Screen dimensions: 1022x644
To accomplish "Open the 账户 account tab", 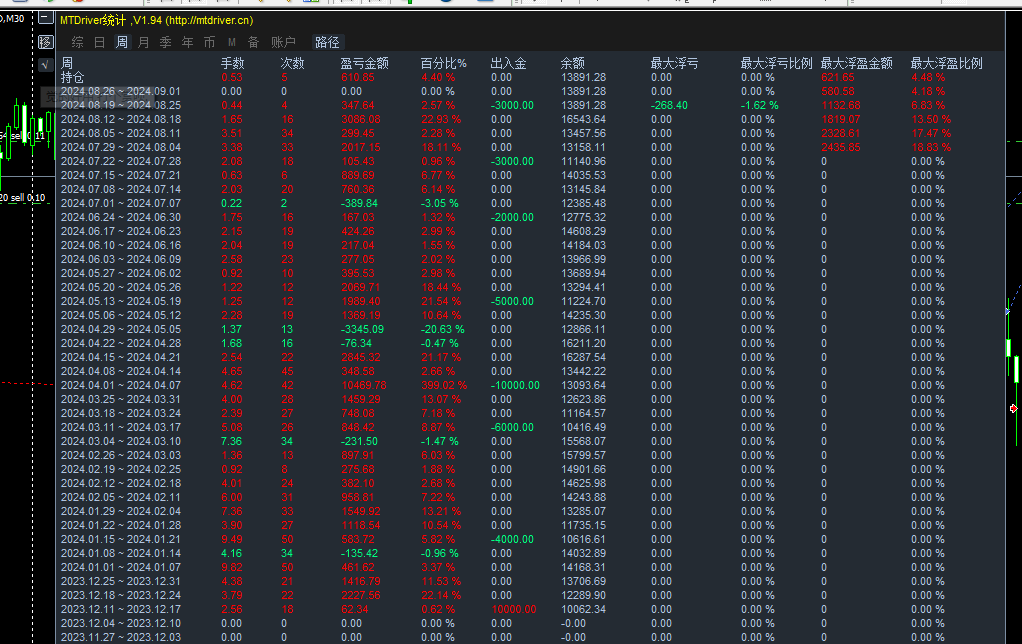I will [283, 42].
